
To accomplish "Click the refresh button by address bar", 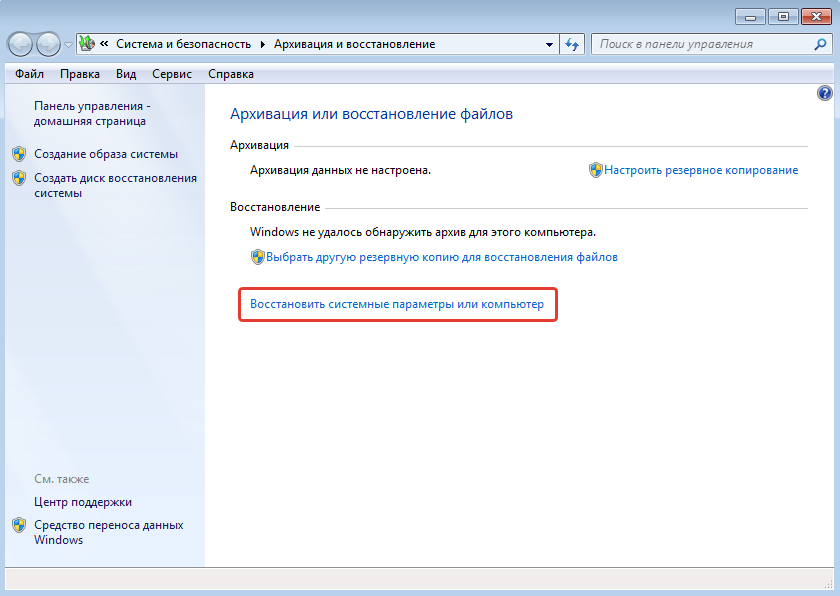I will [572, 44].
